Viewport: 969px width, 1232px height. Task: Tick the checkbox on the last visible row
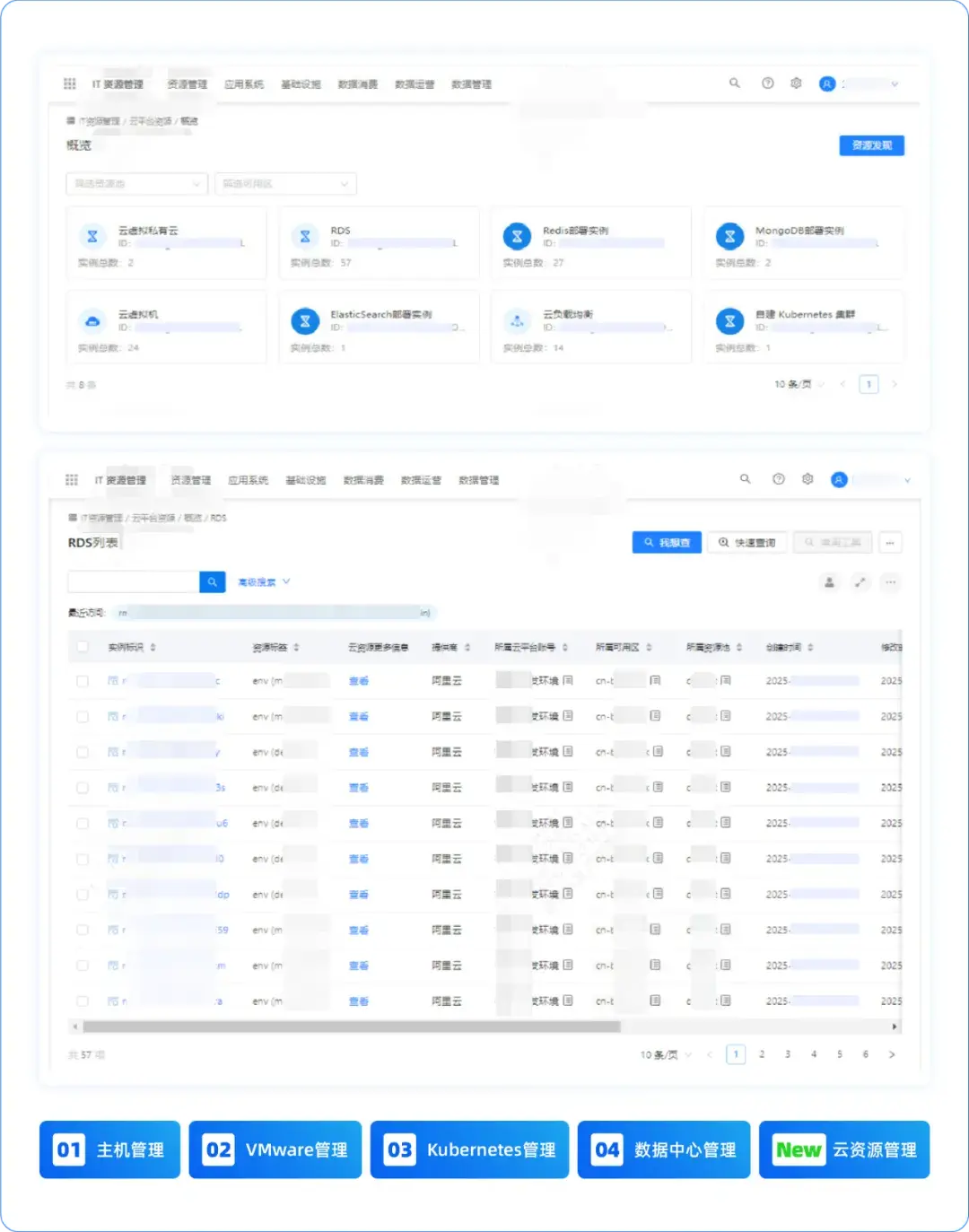[x=82, y=1000]
